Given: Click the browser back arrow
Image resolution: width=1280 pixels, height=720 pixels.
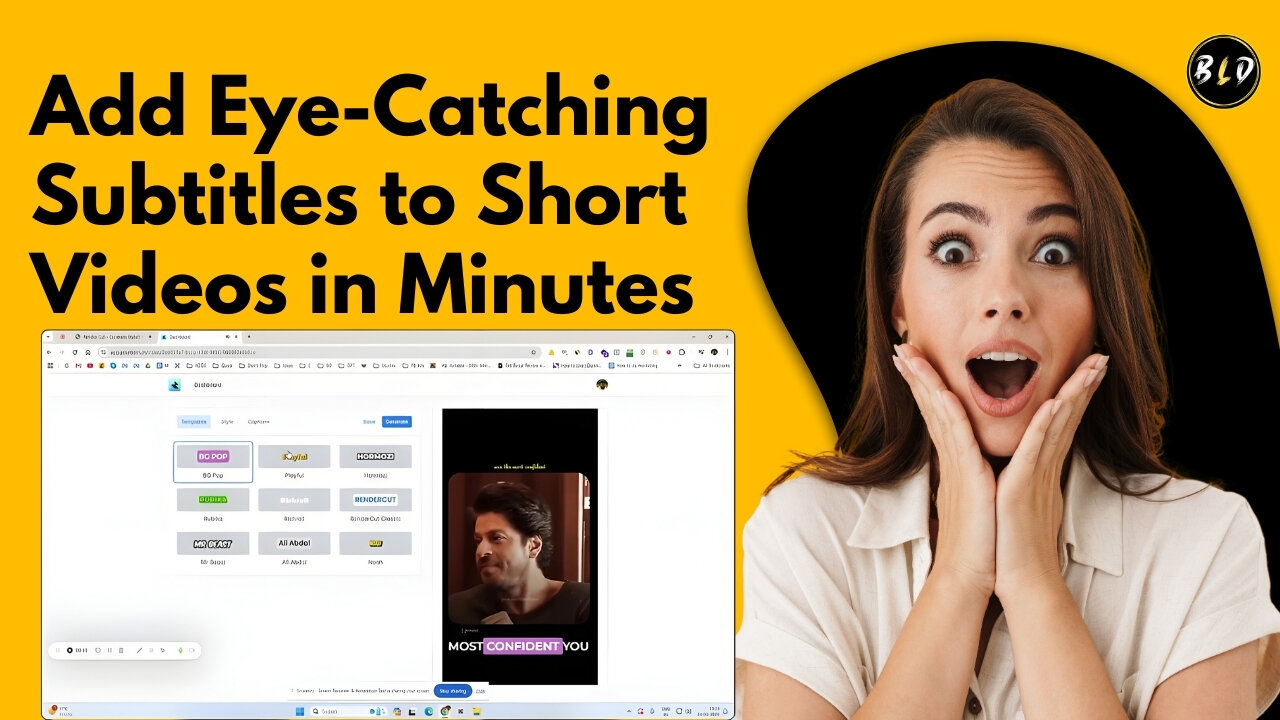Looking at the screenshot, I should 49,352.
